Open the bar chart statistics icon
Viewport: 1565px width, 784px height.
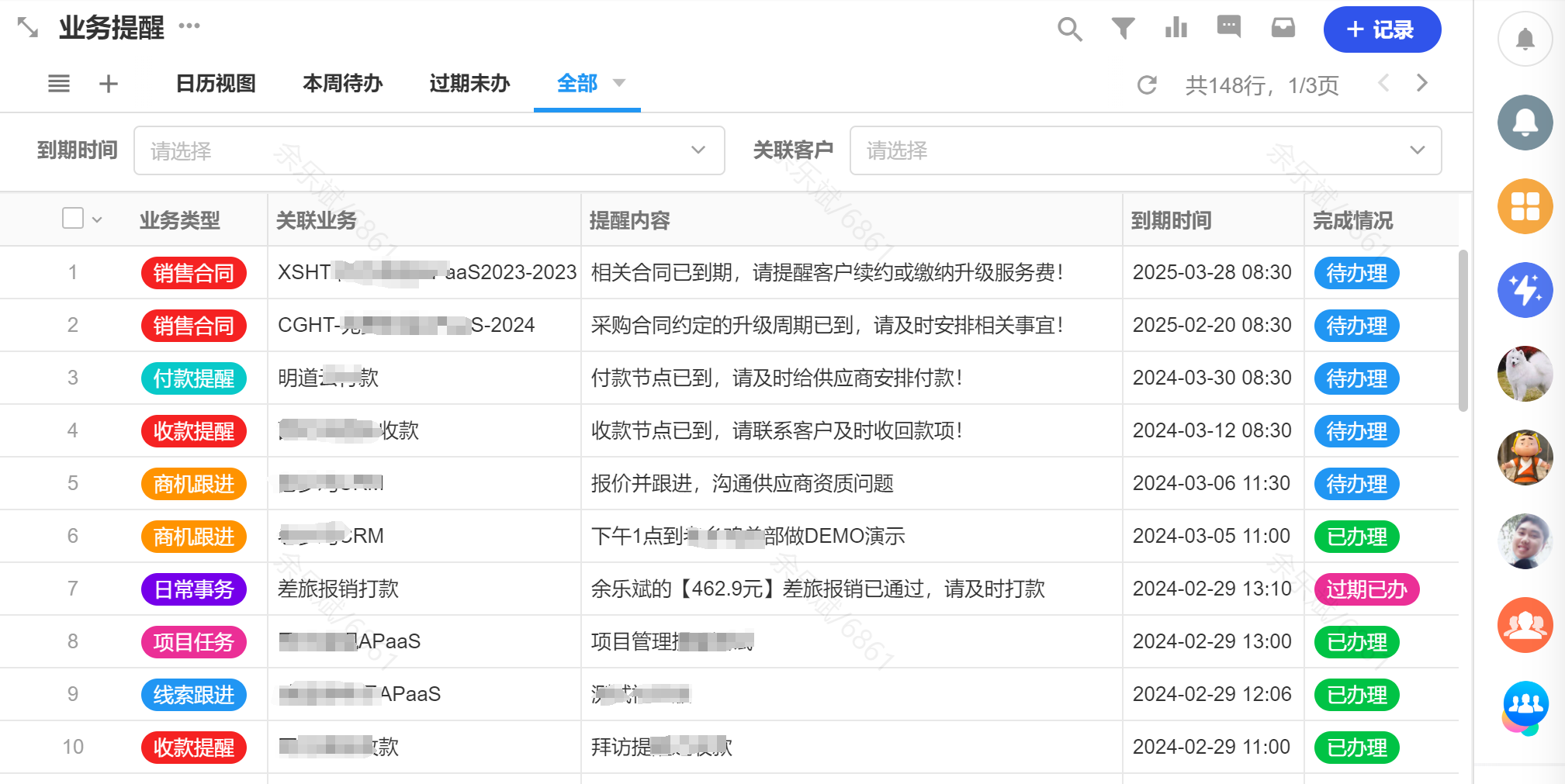(x=1176, y=28)
